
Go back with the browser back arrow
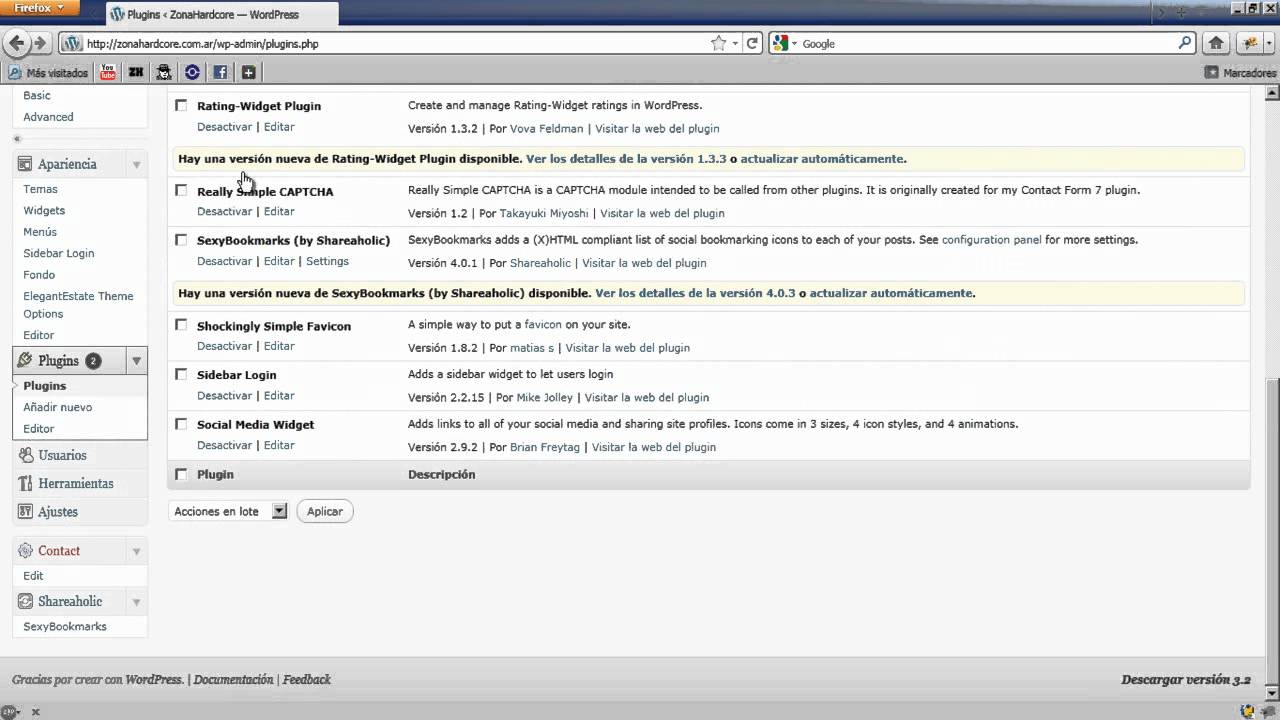click(16, 43)
